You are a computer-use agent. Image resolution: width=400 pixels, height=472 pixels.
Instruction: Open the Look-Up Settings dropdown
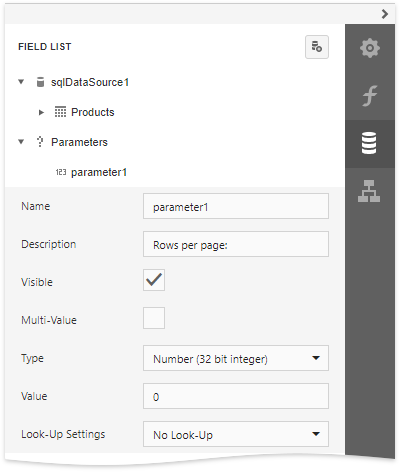[x=236, y=434]
